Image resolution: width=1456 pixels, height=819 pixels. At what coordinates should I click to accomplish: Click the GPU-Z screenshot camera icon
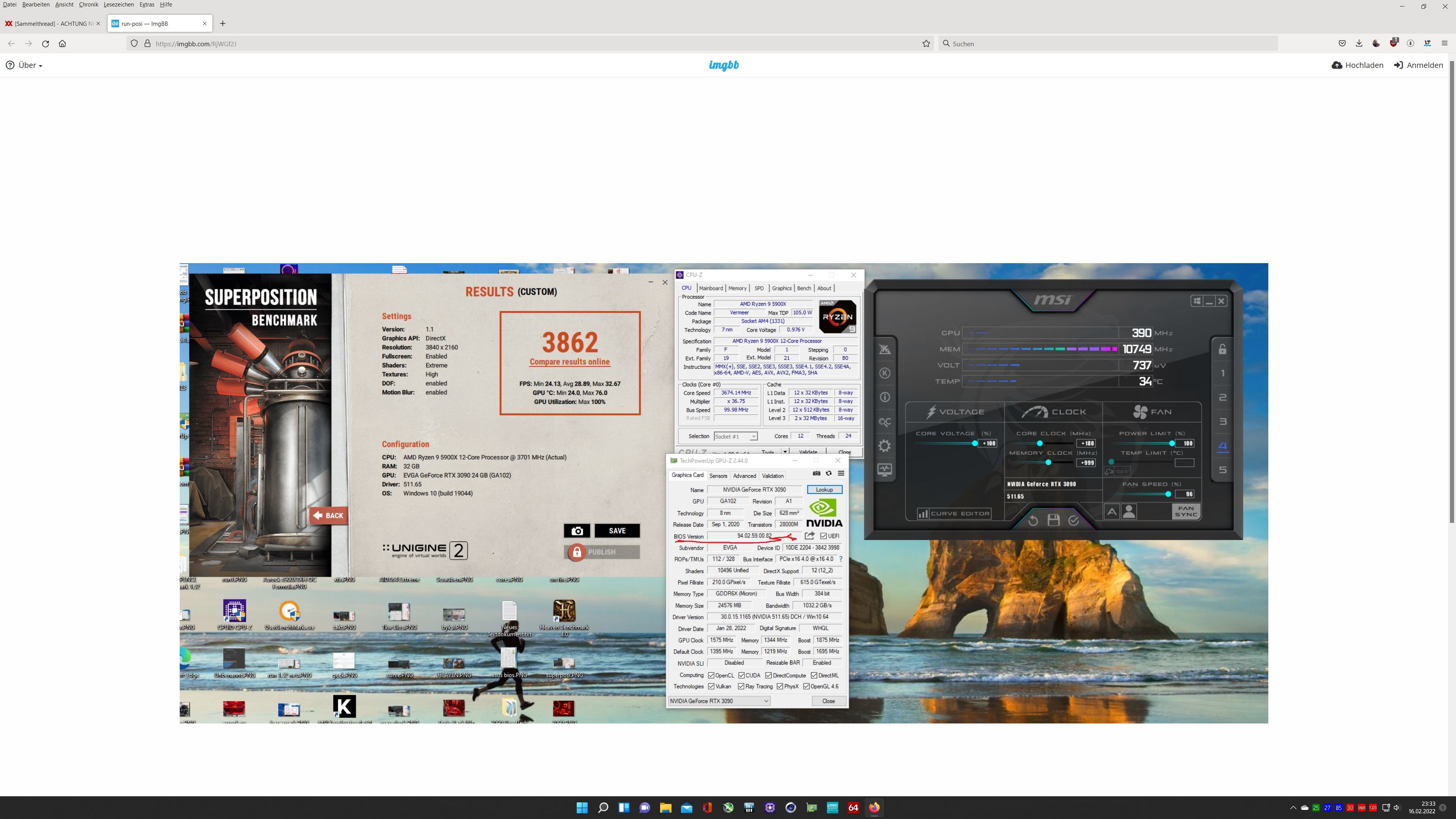click(x=816, y=474)
